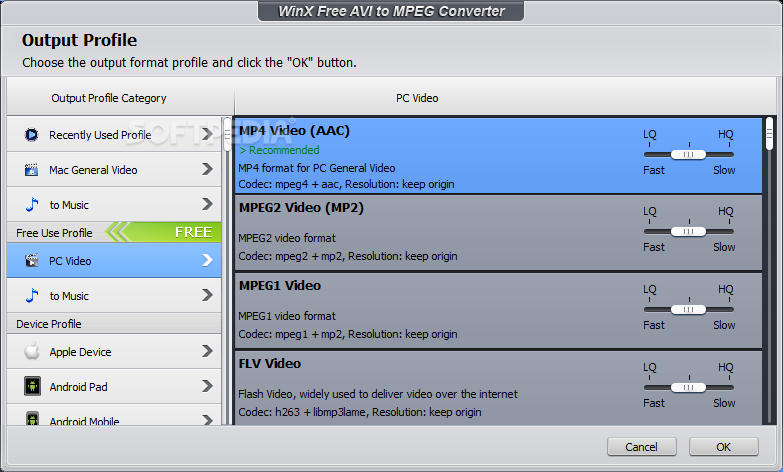Select the PC Video category
The width and height of the screenshot is (783, 472).
point(114,260)
